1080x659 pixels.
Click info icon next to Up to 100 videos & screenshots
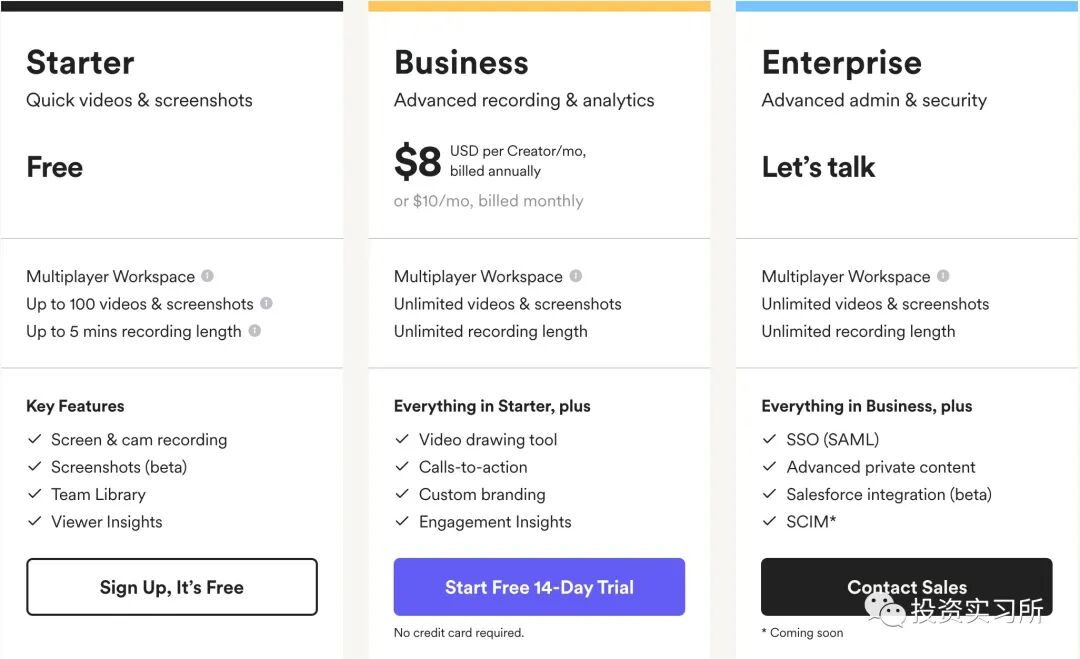[x=266, y=303]
